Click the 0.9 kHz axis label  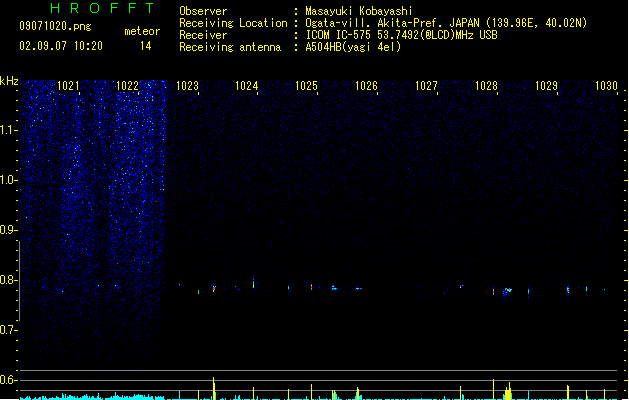click(x=8, y=230)
